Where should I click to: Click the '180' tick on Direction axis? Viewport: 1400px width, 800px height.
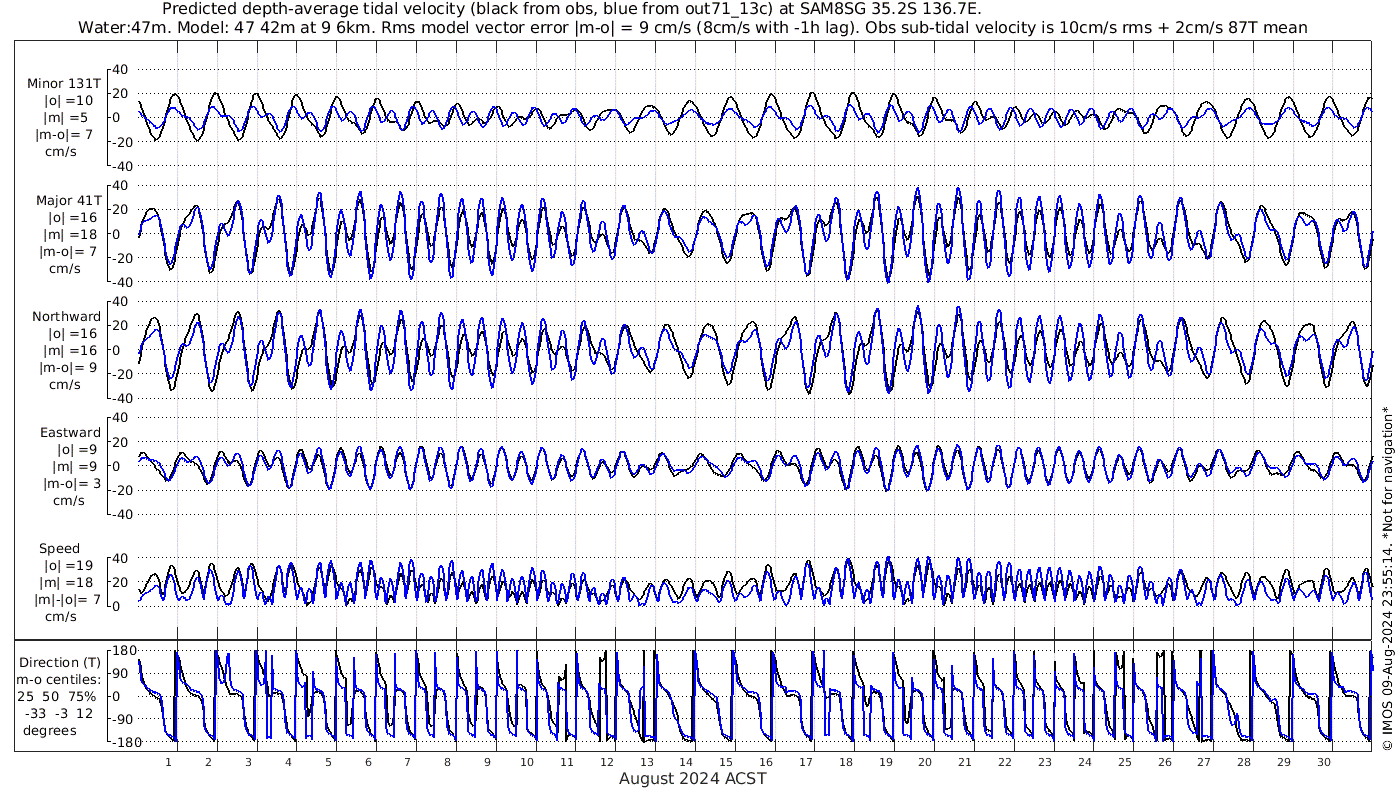123,652
